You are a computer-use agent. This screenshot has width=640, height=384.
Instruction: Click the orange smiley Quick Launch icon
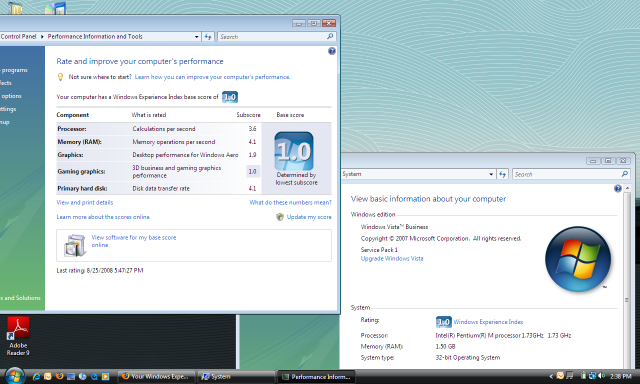(x=48, y=376)
